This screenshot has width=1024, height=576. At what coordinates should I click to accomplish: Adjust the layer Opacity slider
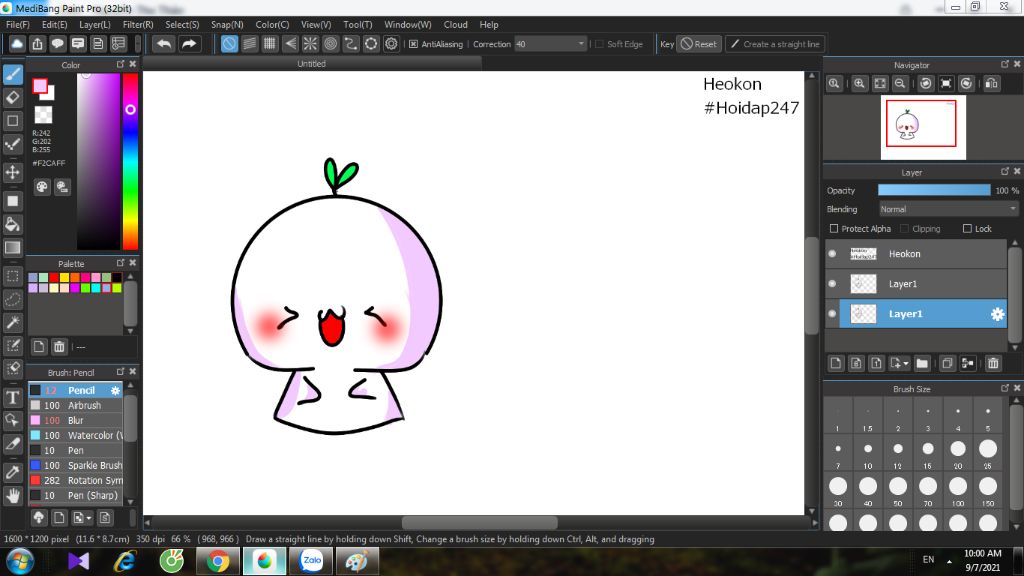pyautogui.click(x=934, y=190)
